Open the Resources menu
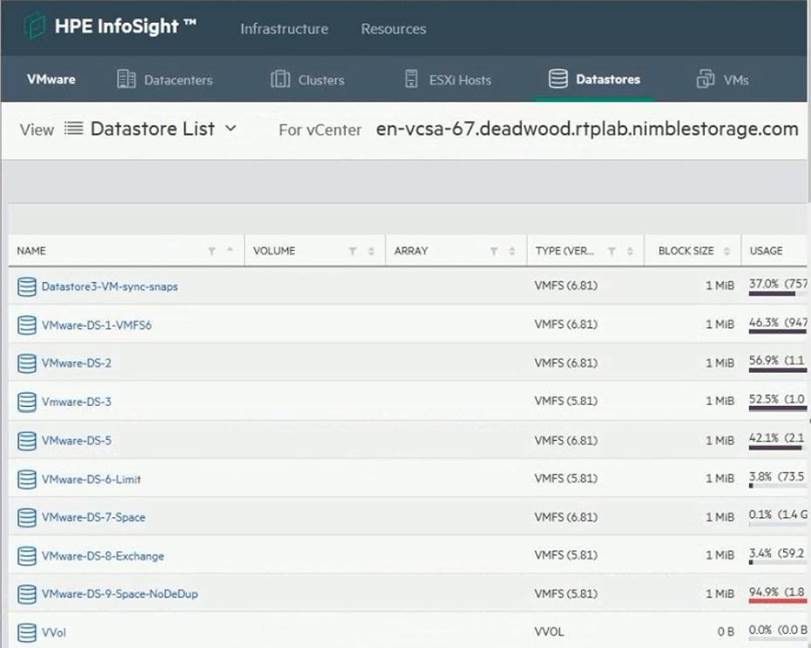Viewport: 811px width, 648px height. (x=393, y=29)
